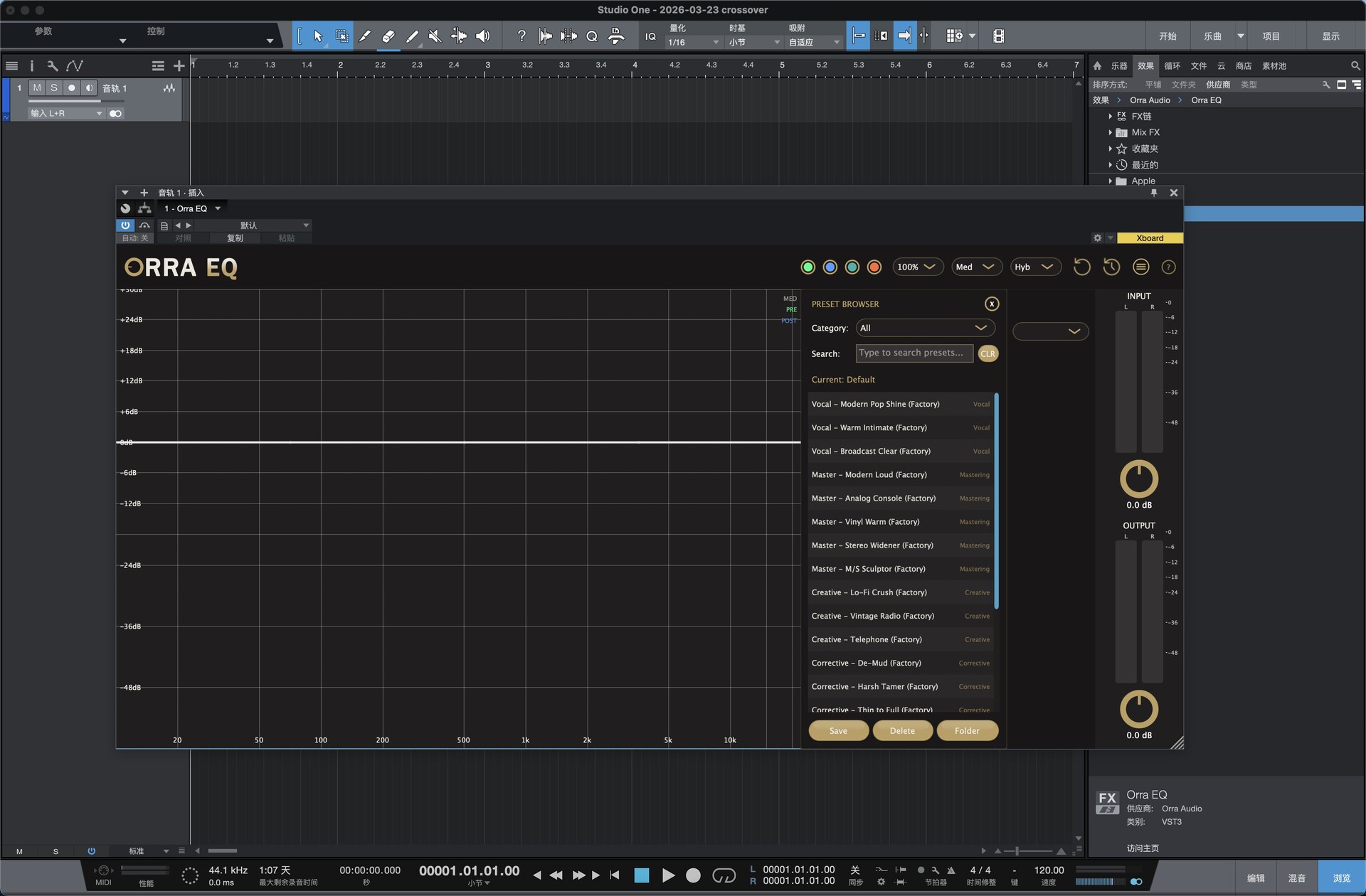Show automation with the curve icon
Viewport: 1366px width, 896px height.
75,66
